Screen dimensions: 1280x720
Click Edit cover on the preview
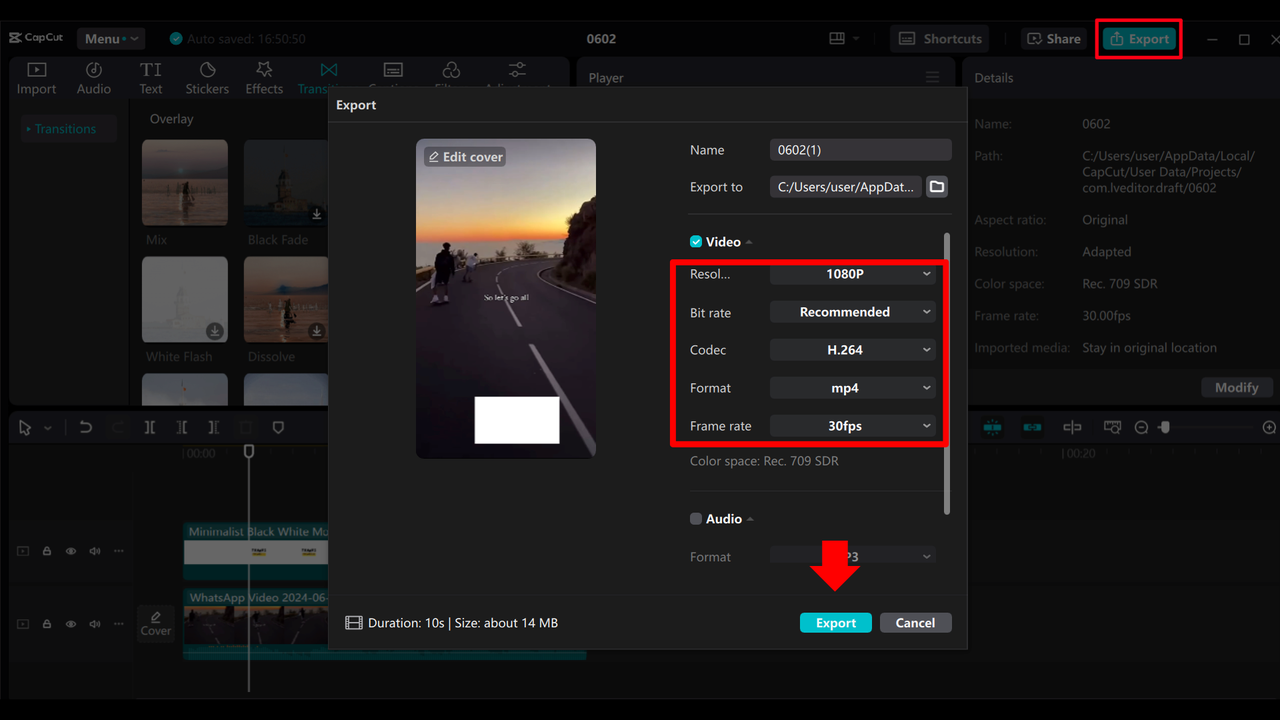click(464, 156)
